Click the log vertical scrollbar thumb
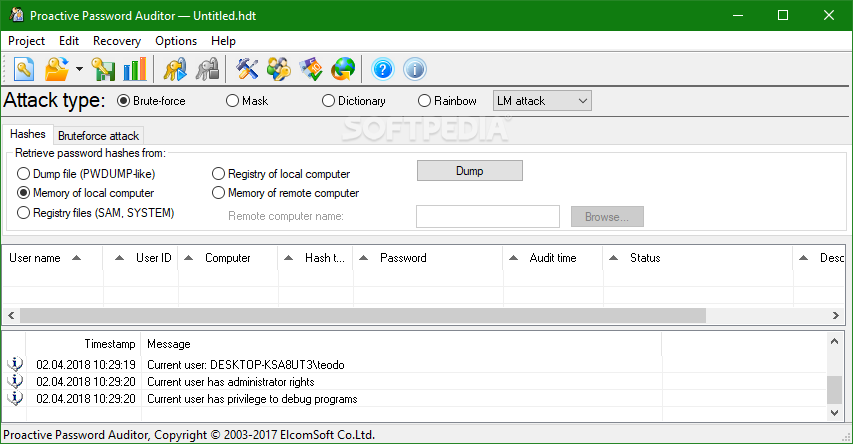 pos(834,390)
